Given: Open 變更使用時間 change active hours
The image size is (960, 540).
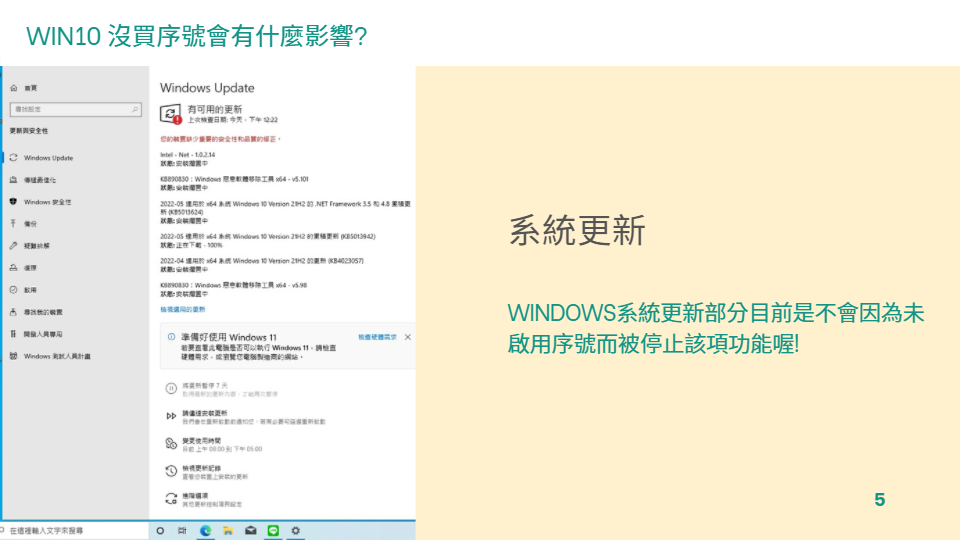Looking at the screenshot, I should point(214,444).
